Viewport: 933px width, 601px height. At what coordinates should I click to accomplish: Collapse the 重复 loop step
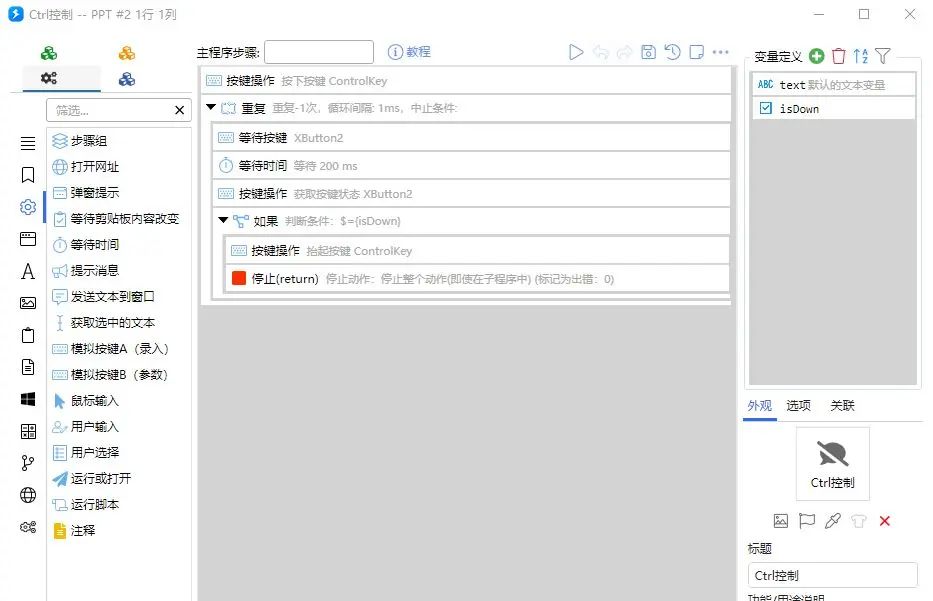coord(211,107)
